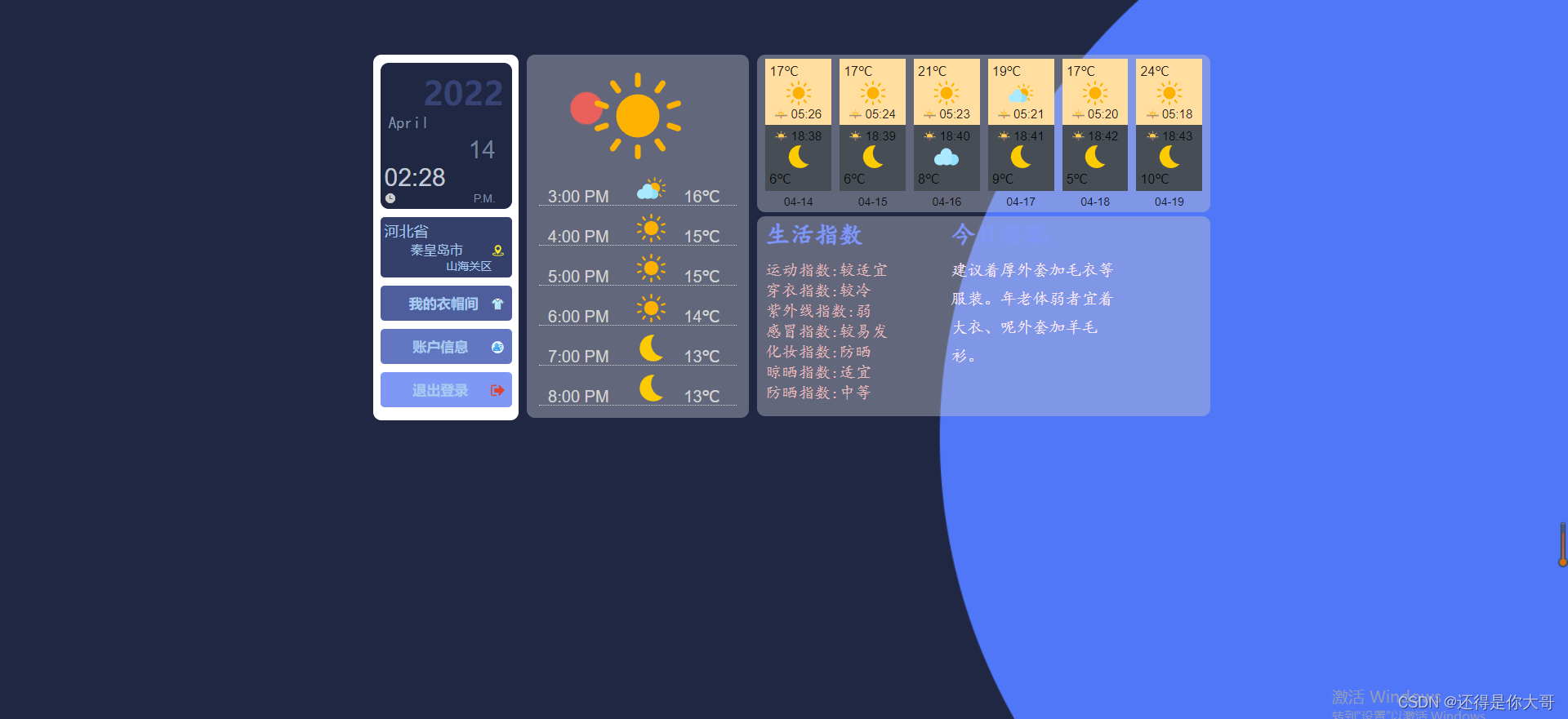Click the night moon icon for 04-18
The height and width of the screenshot is (719, 1568).
[x=1095, y=157]
